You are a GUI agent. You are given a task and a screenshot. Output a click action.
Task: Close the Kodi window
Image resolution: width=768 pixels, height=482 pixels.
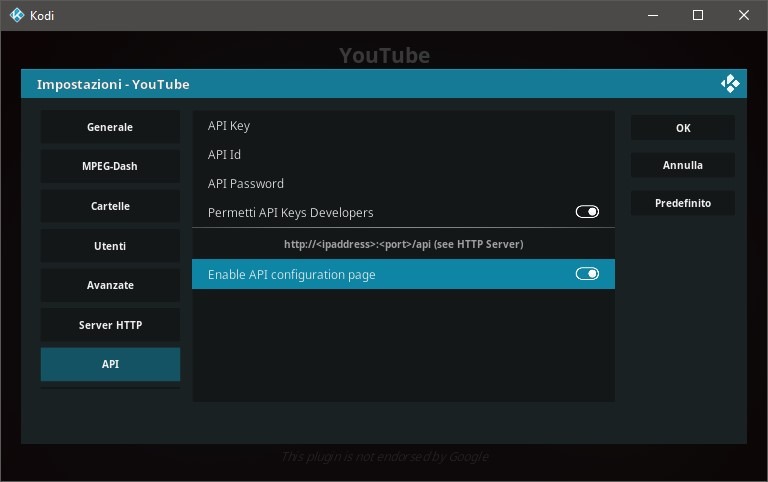(744, 15)
